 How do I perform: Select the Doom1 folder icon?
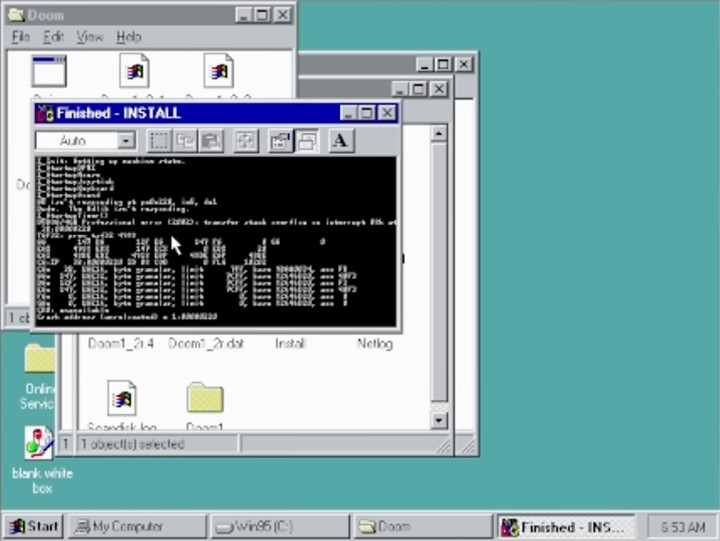pos(204,400)
